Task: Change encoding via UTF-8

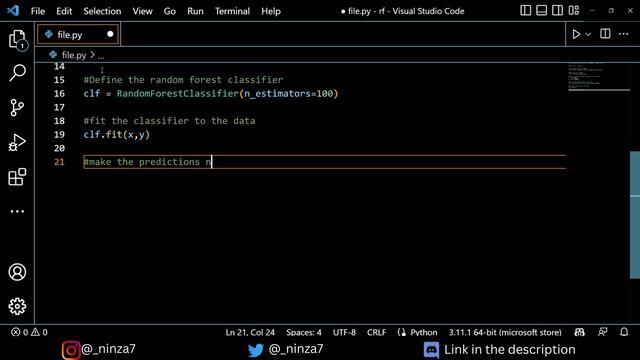Action: coord(344,332)
